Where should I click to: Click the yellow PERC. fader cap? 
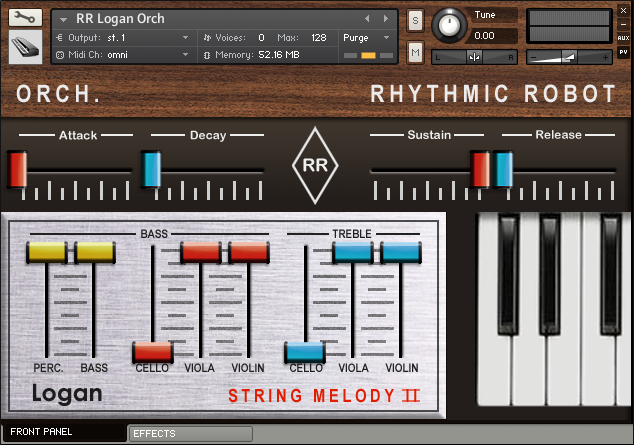click(x=47, y=253)
